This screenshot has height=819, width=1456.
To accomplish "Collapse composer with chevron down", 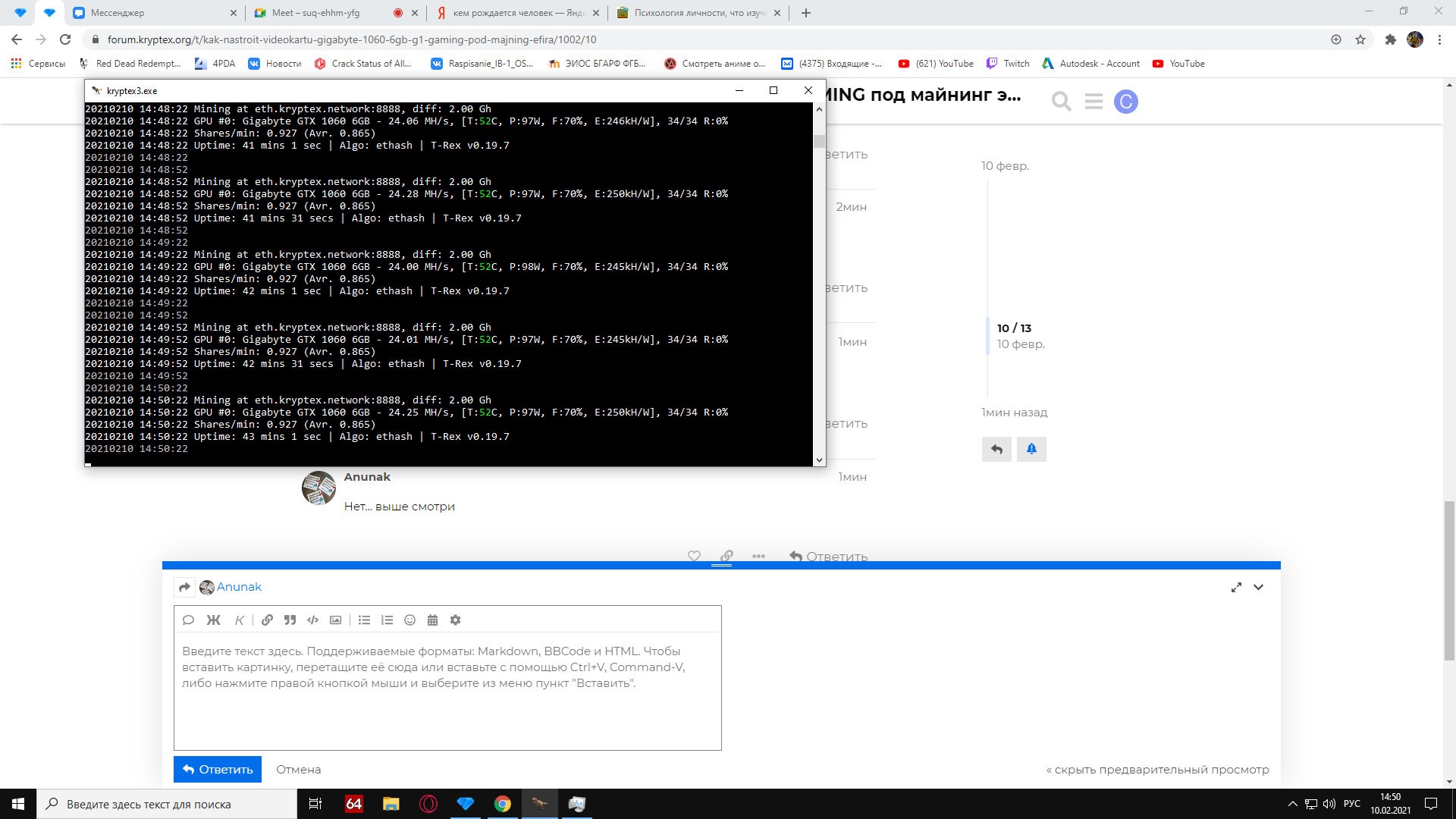I will click(1258, 587).
